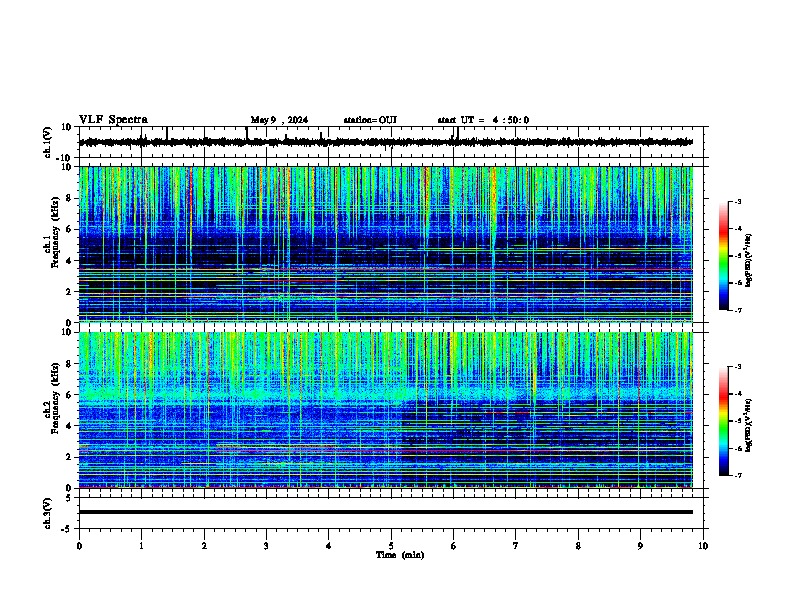Click the "May 9 , 2024" date label
Image resolution: width=792 pixels, height=612 pixels.
[279, 120]
